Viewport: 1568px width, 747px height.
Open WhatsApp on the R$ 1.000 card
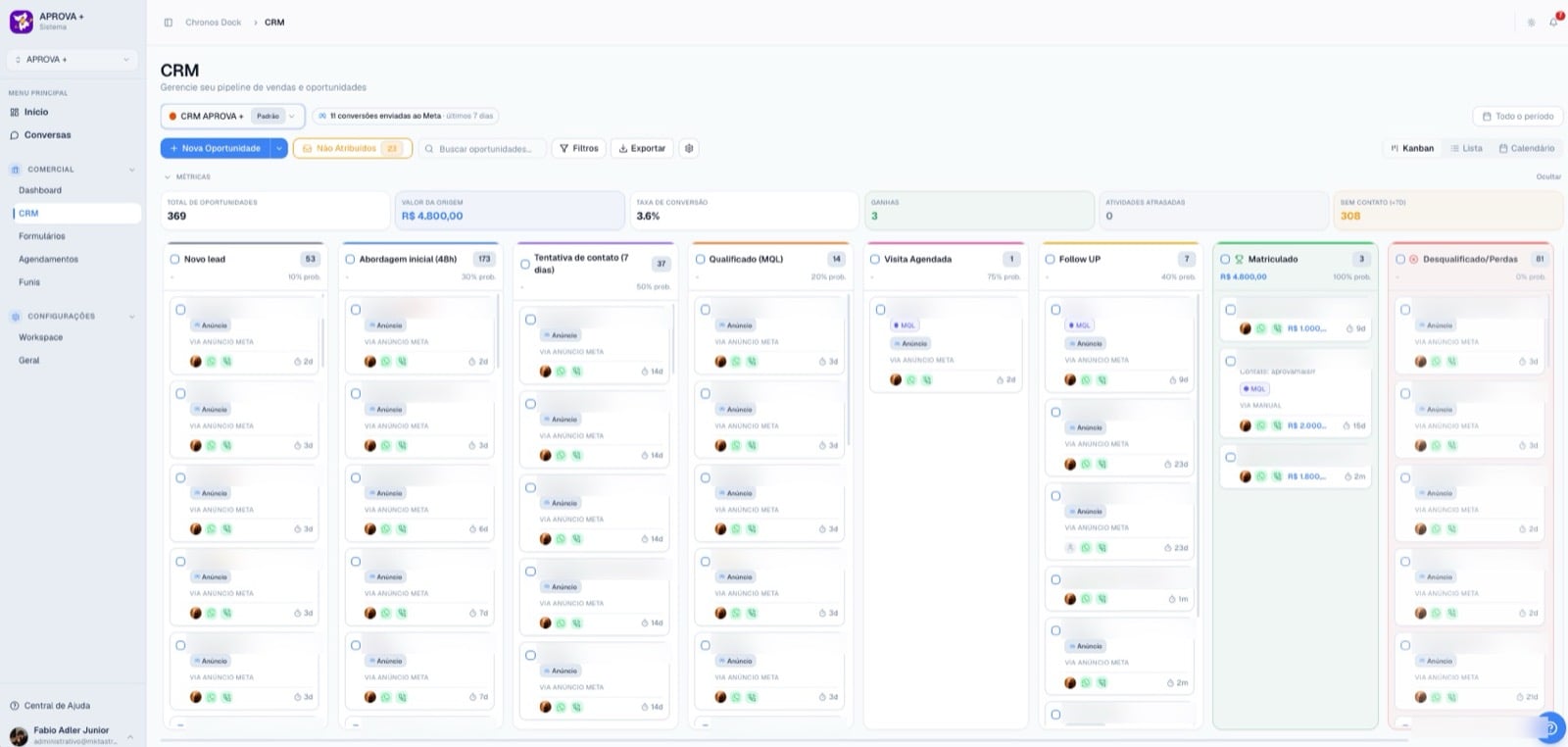pyautogui.click(x=1261, y=328)
